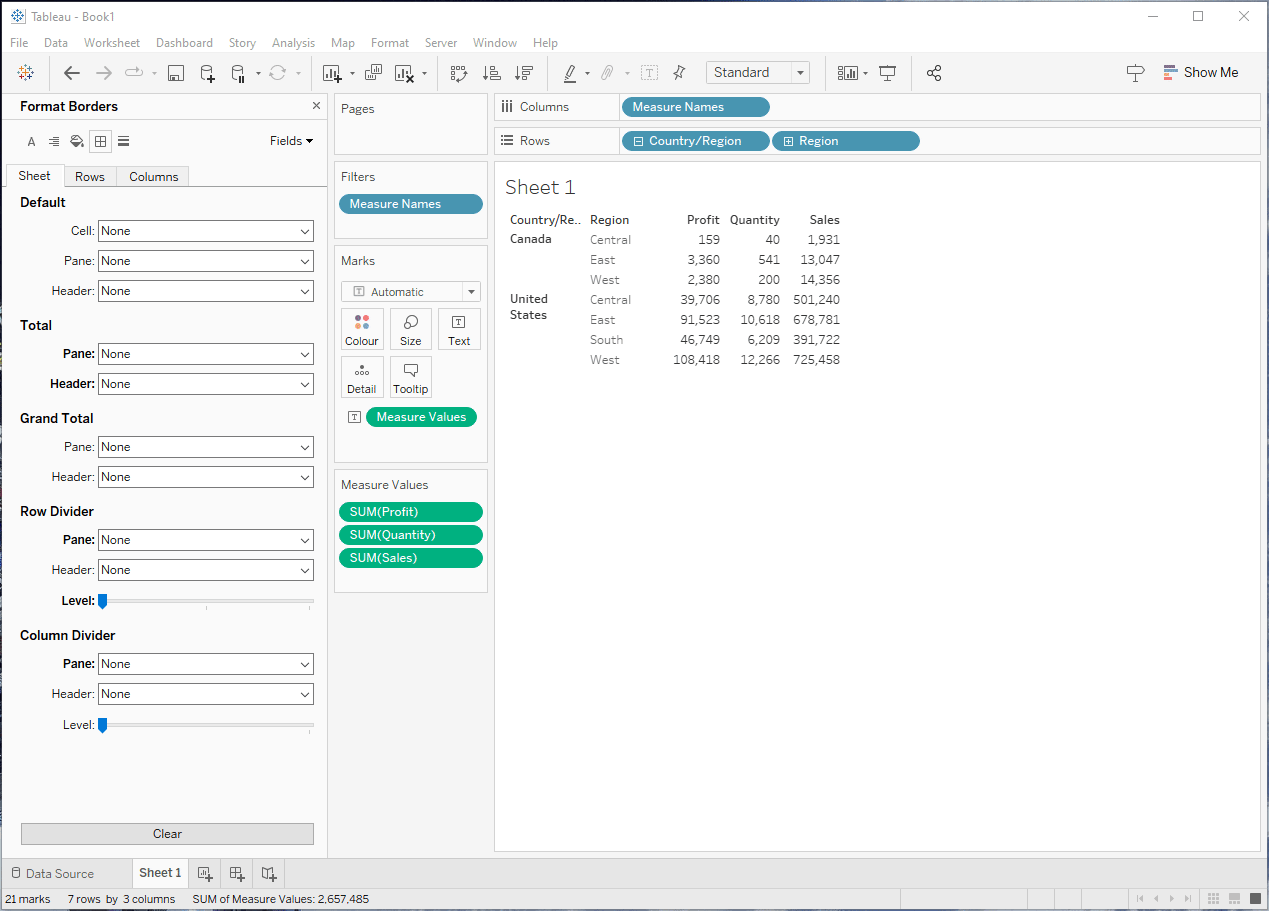
Task: Click the Share workbook icon
Action: coord(934,73)
